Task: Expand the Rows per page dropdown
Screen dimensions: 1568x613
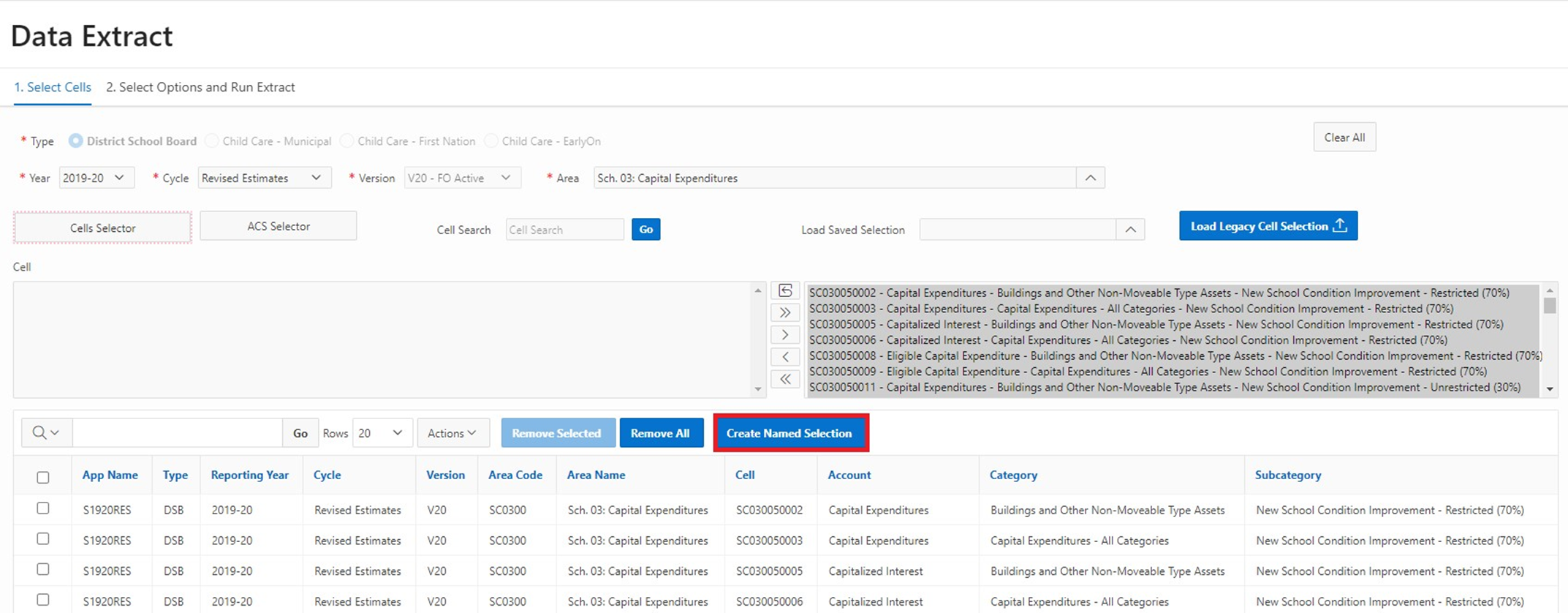Action: click(x=382, y=433)
